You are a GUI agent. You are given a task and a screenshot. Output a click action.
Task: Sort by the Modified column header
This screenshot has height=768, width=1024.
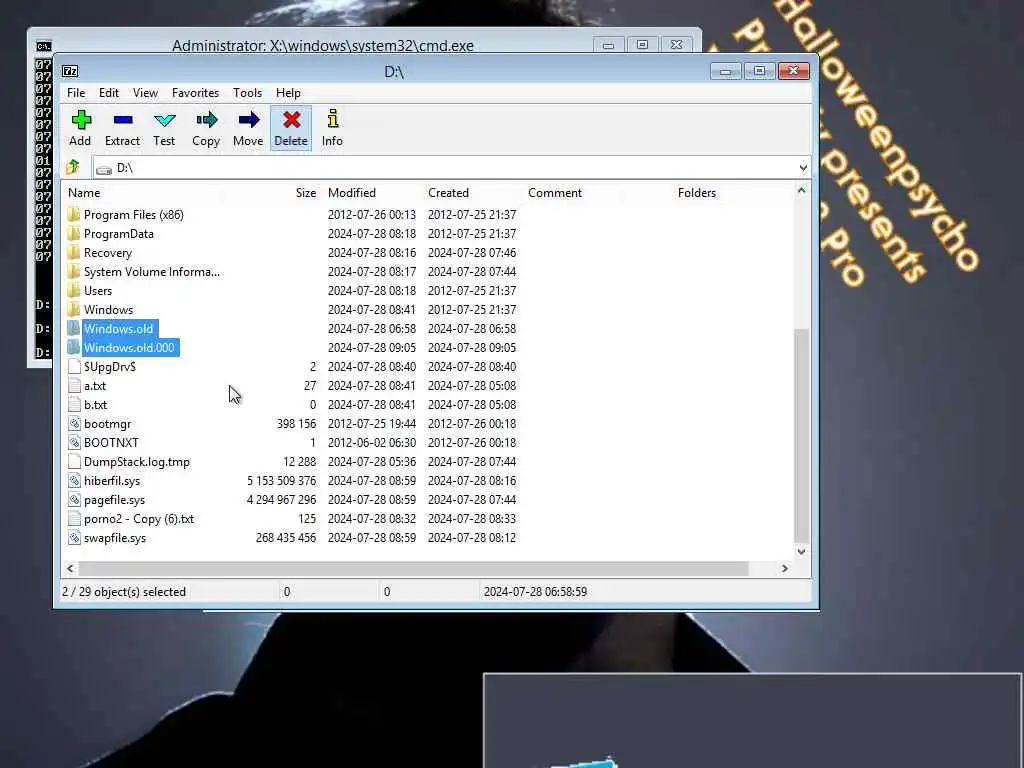pos(351,193)
